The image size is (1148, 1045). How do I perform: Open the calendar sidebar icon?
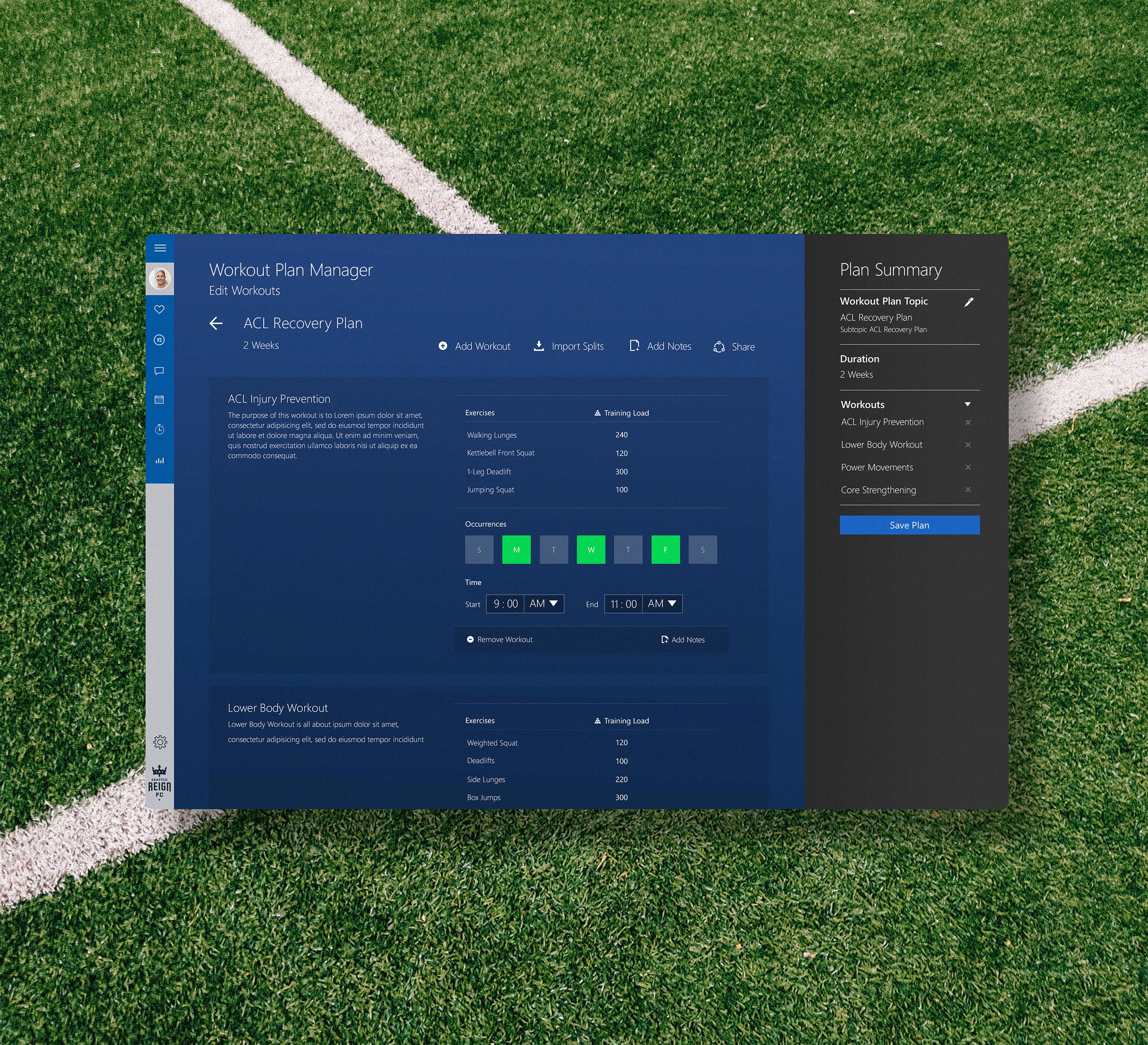coord(160,400)
